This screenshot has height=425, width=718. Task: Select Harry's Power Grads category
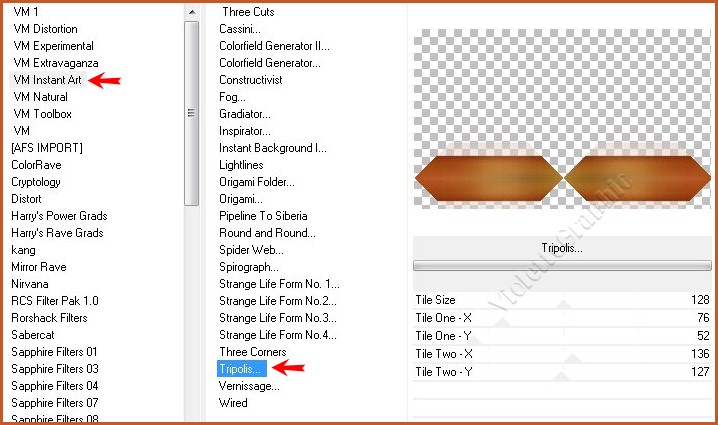(57, 216)
